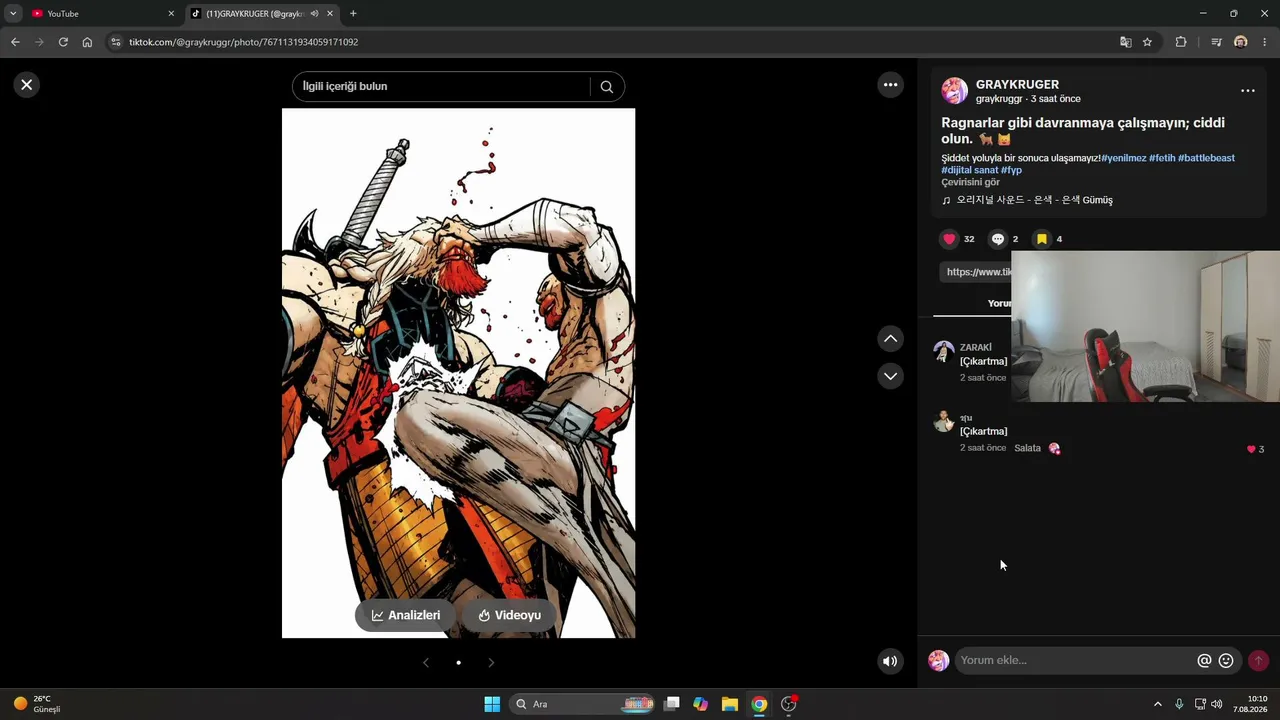Like the post with the heart icon
1280x720 pixels.
(x=950, y=239)
